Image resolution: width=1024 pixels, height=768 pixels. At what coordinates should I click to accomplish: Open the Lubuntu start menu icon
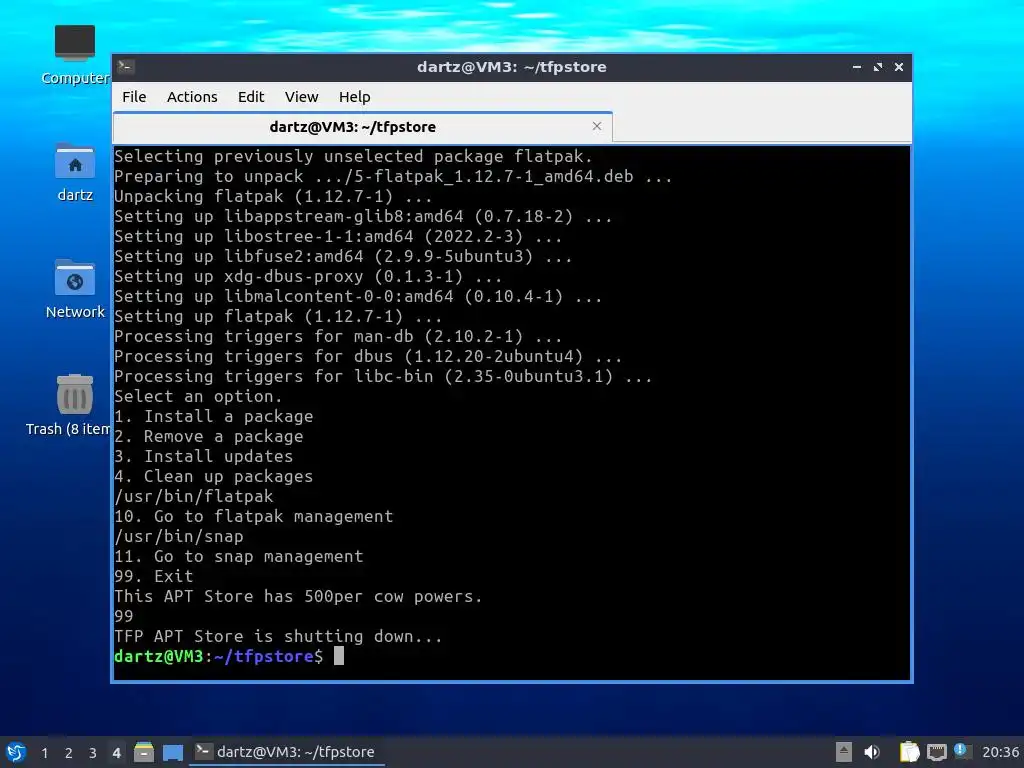tap(16, 752)
